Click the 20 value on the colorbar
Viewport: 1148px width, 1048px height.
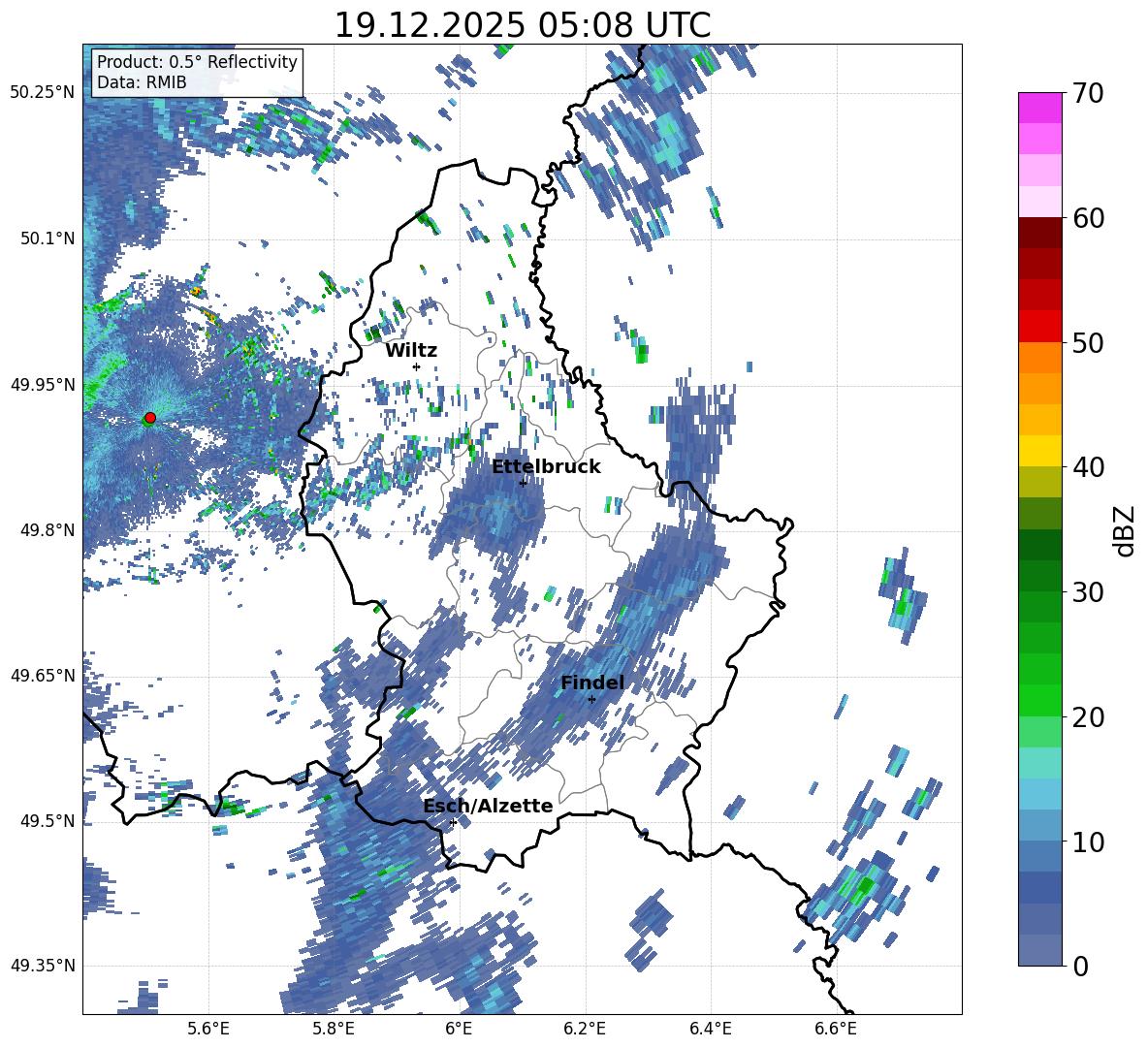coord(1088,716)
